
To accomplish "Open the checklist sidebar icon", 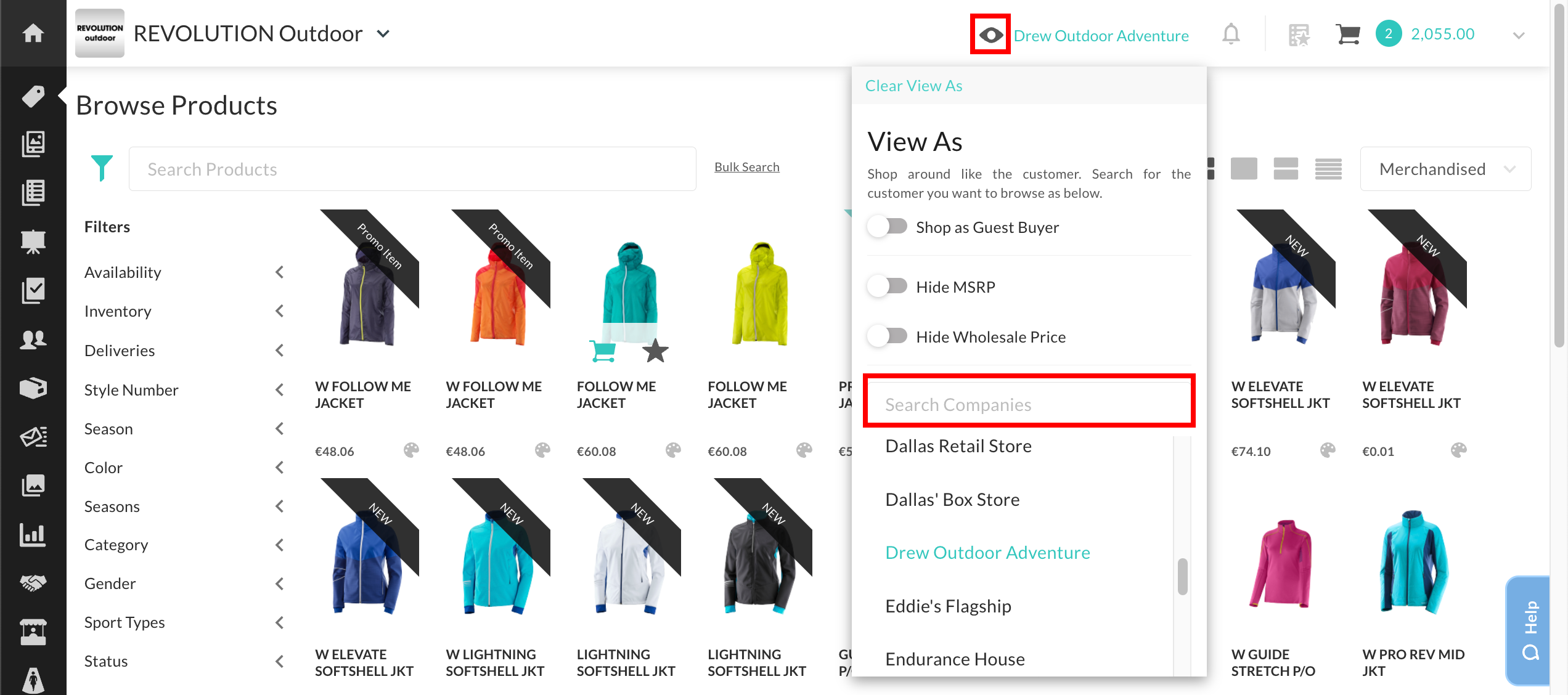I will pyautogui.click(x=33, y=290).
